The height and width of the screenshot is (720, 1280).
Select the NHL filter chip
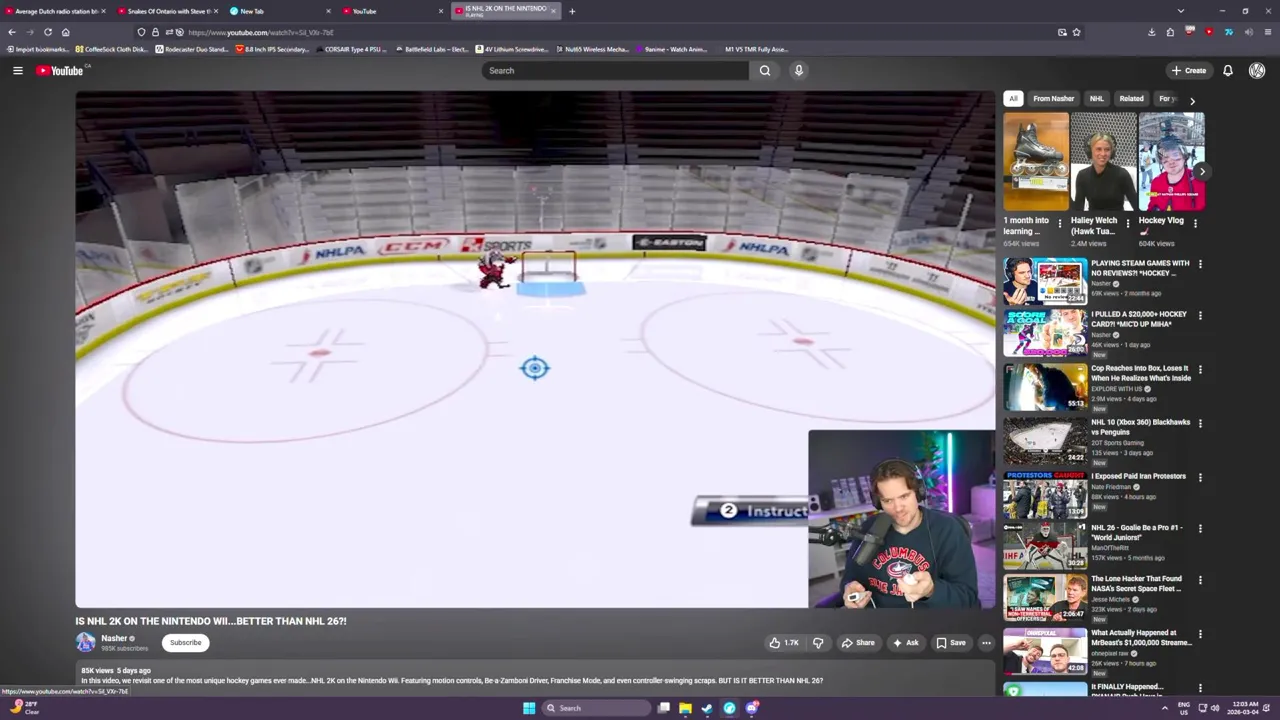point(1097,99)
